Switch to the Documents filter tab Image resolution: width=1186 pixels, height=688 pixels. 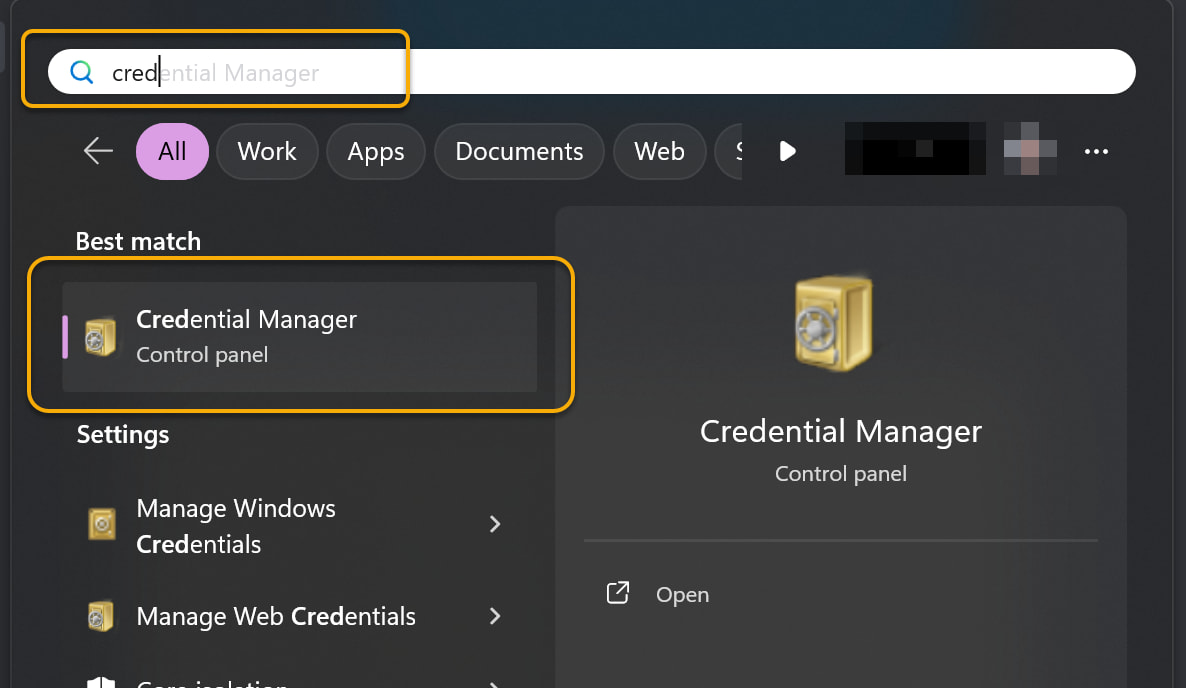(x=519, y=151)
